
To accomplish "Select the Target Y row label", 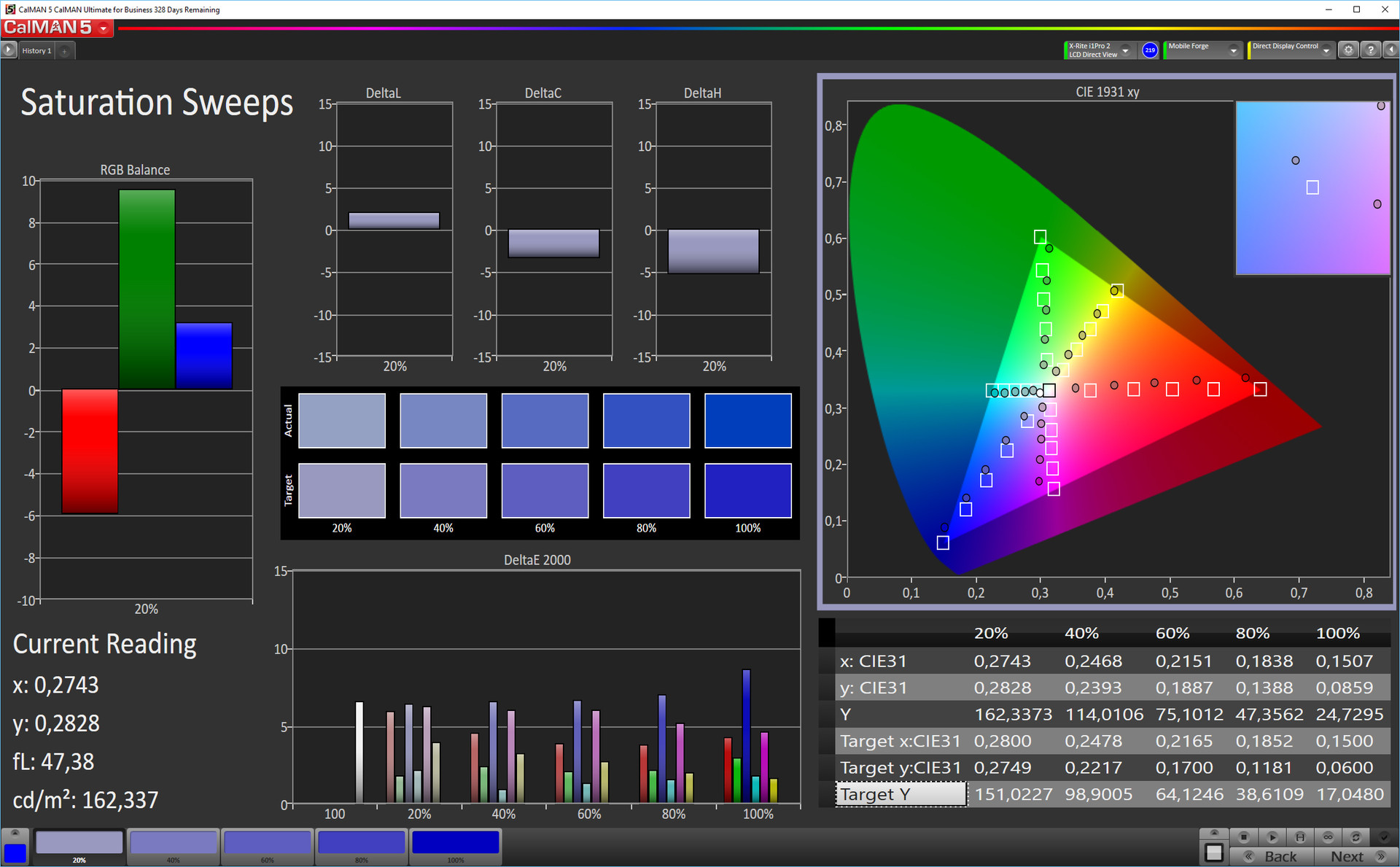I will pos(901,794).
